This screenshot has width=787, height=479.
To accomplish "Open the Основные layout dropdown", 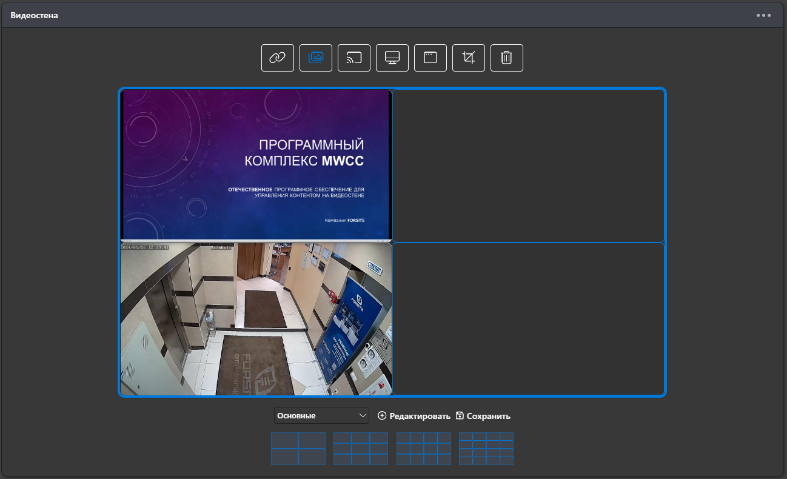I will (x=321, y=416).
